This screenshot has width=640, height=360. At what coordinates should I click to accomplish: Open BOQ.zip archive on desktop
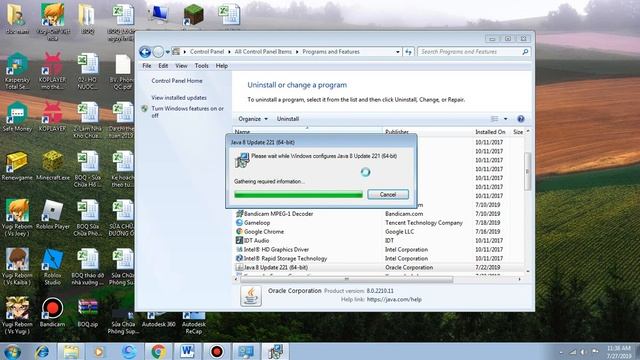[87, 312]
